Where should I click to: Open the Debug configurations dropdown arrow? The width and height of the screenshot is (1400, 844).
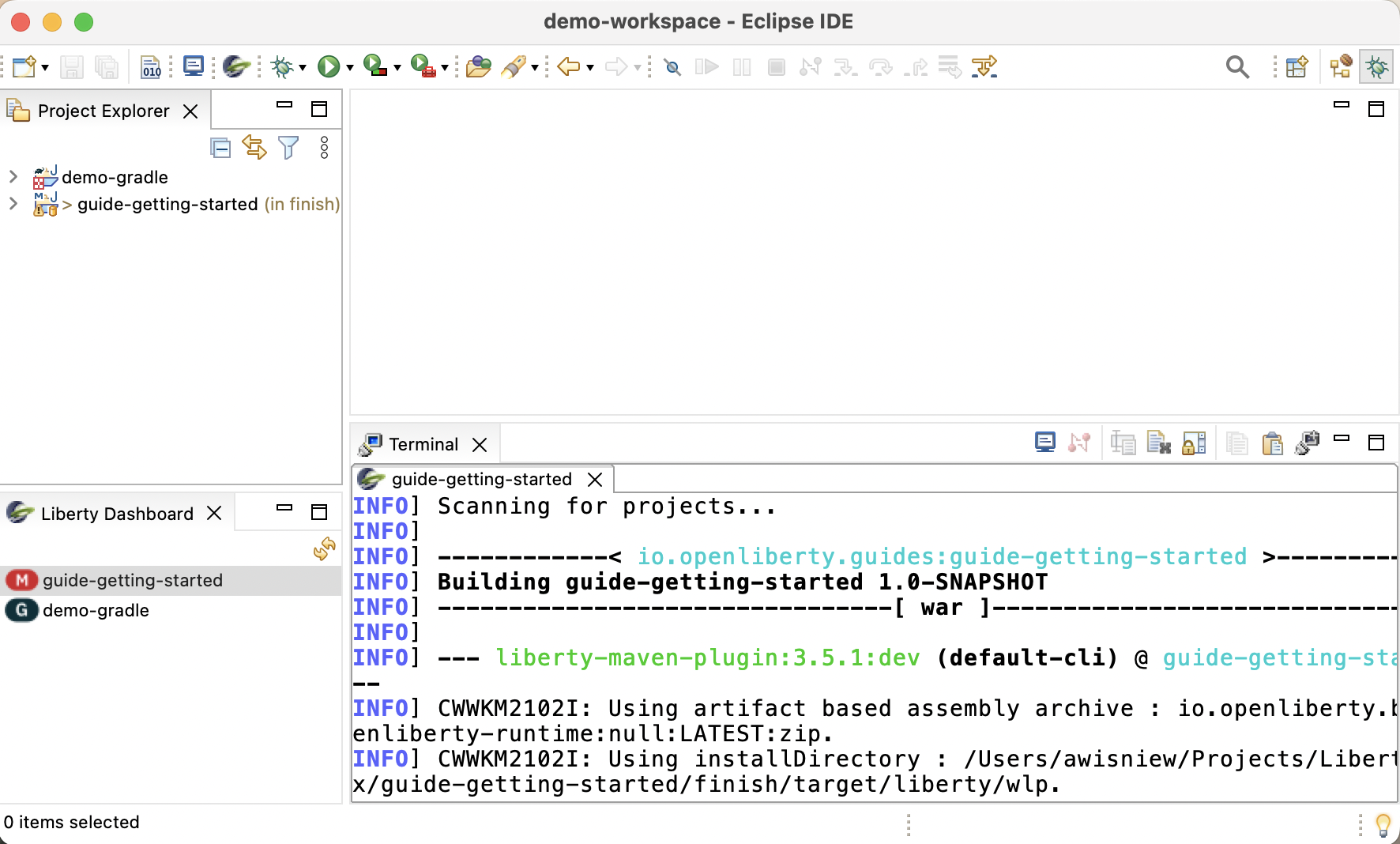click(303, 67)
